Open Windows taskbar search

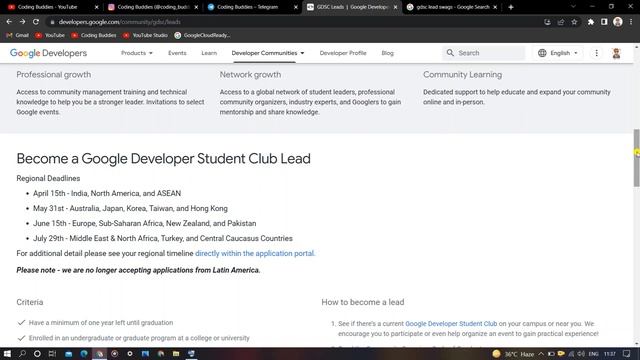[x=22, y=354]
